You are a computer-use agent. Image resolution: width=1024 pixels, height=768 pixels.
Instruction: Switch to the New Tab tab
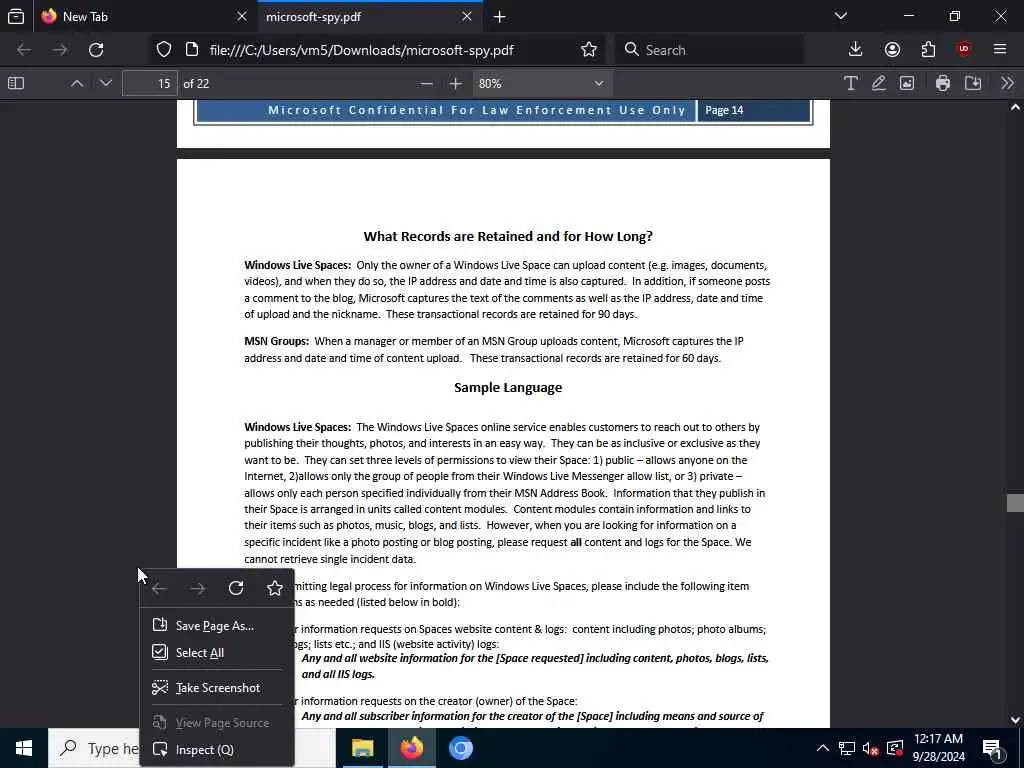click(x=145, y=17)
